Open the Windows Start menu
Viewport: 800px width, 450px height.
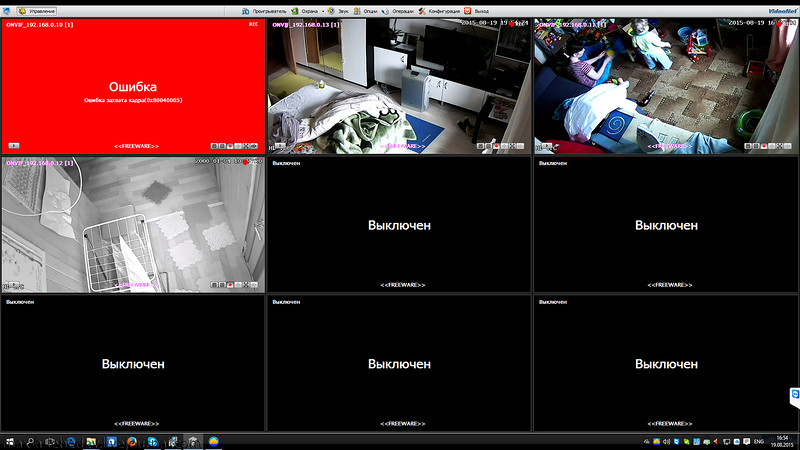10,442
